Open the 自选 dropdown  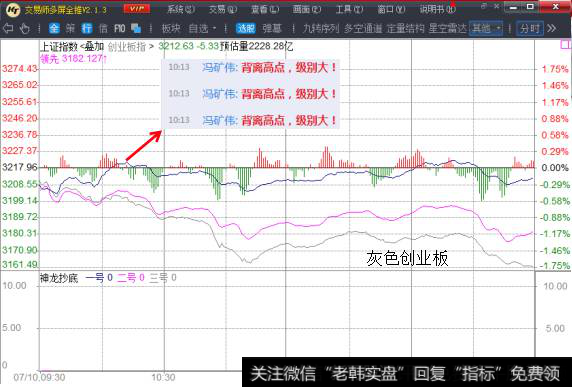pyautogui.click(x=202, y=28)
